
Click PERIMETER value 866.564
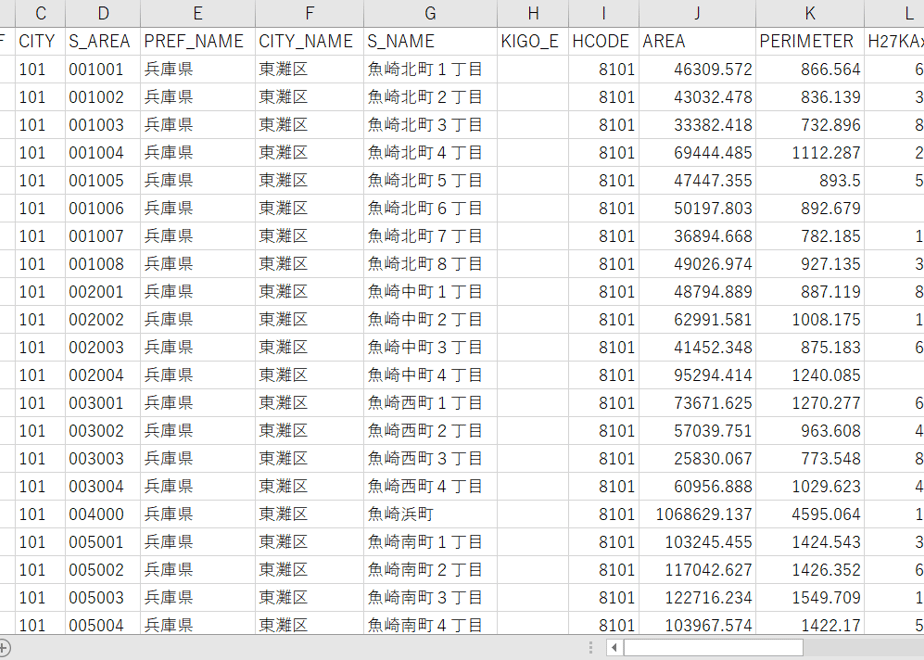[810, 70]
